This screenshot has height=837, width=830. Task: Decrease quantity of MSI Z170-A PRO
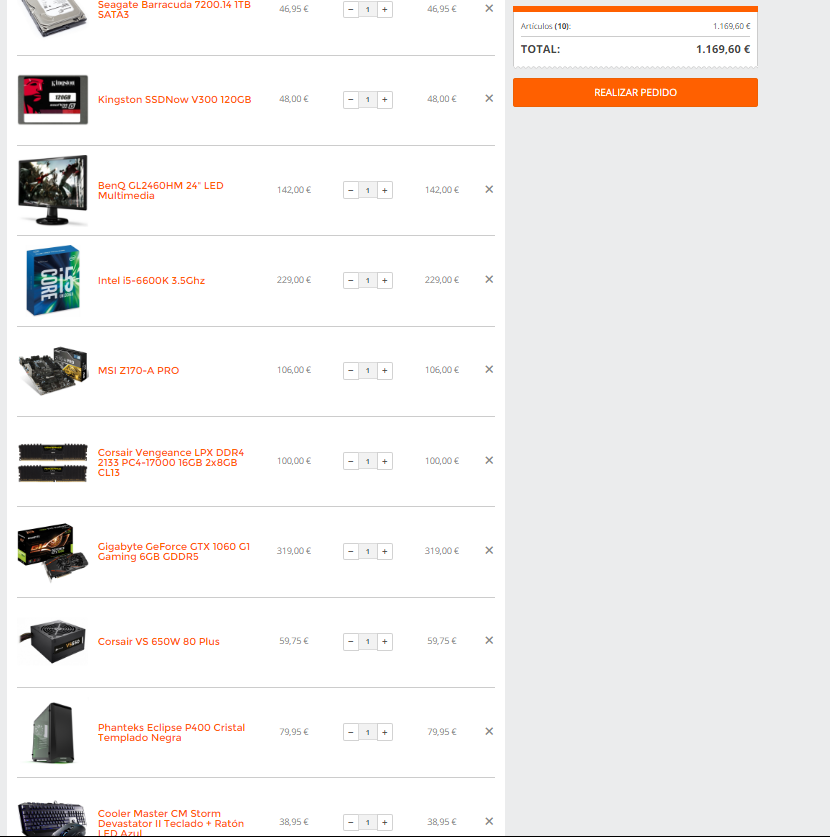351,370
